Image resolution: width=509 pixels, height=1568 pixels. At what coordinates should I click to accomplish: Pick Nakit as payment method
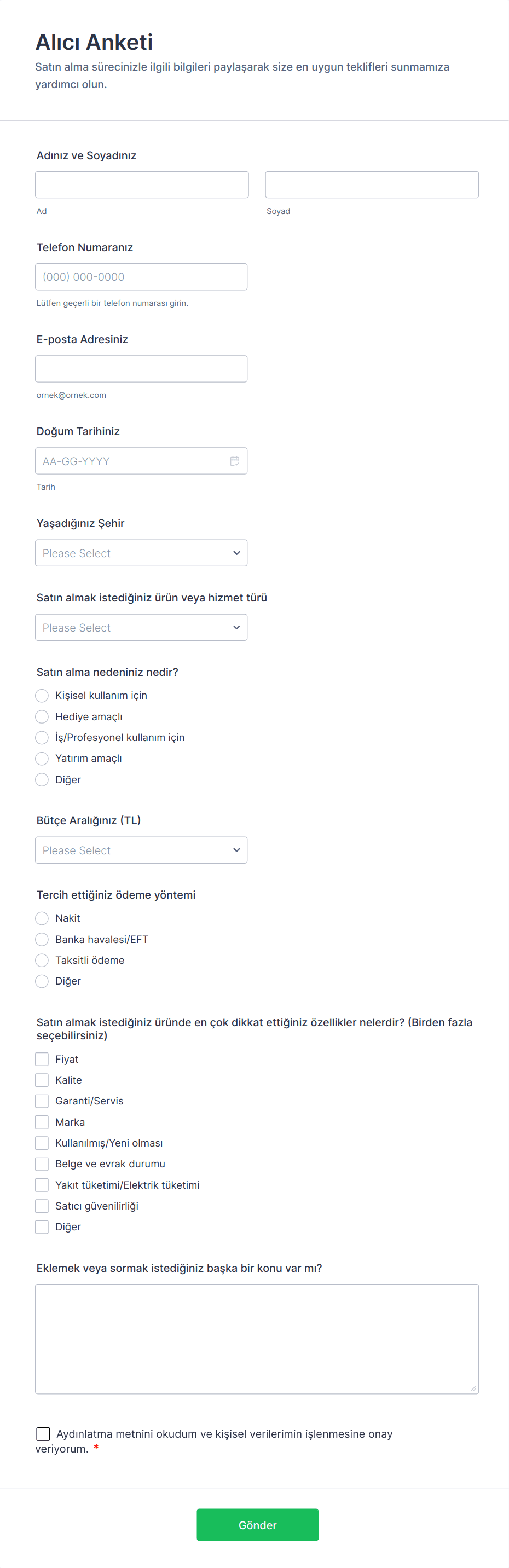[x=42, y=918]
